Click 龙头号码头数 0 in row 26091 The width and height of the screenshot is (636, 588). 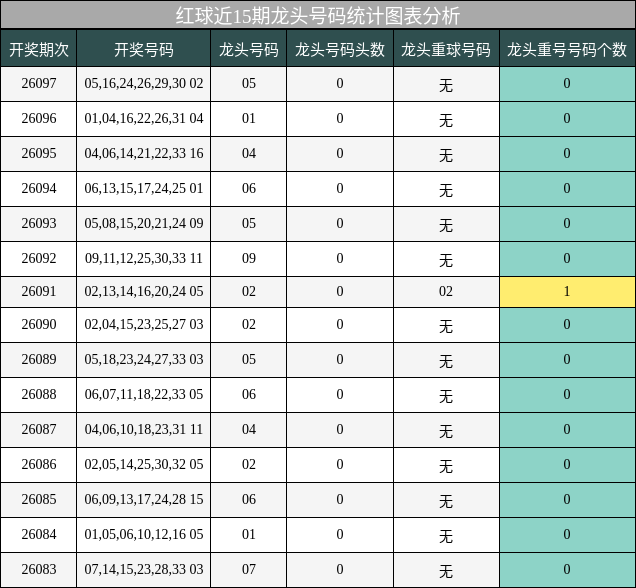340,292
